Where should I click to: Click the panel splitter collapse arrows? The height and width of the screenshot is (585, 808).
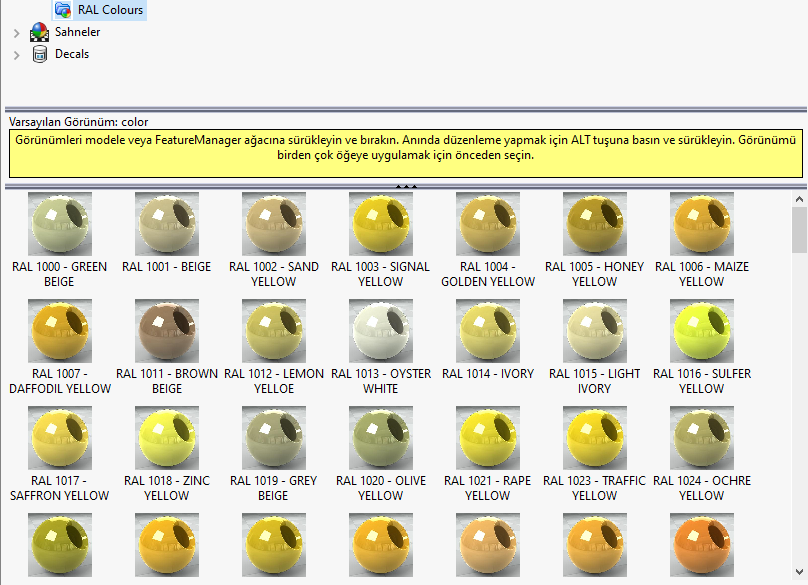[406, 186]
